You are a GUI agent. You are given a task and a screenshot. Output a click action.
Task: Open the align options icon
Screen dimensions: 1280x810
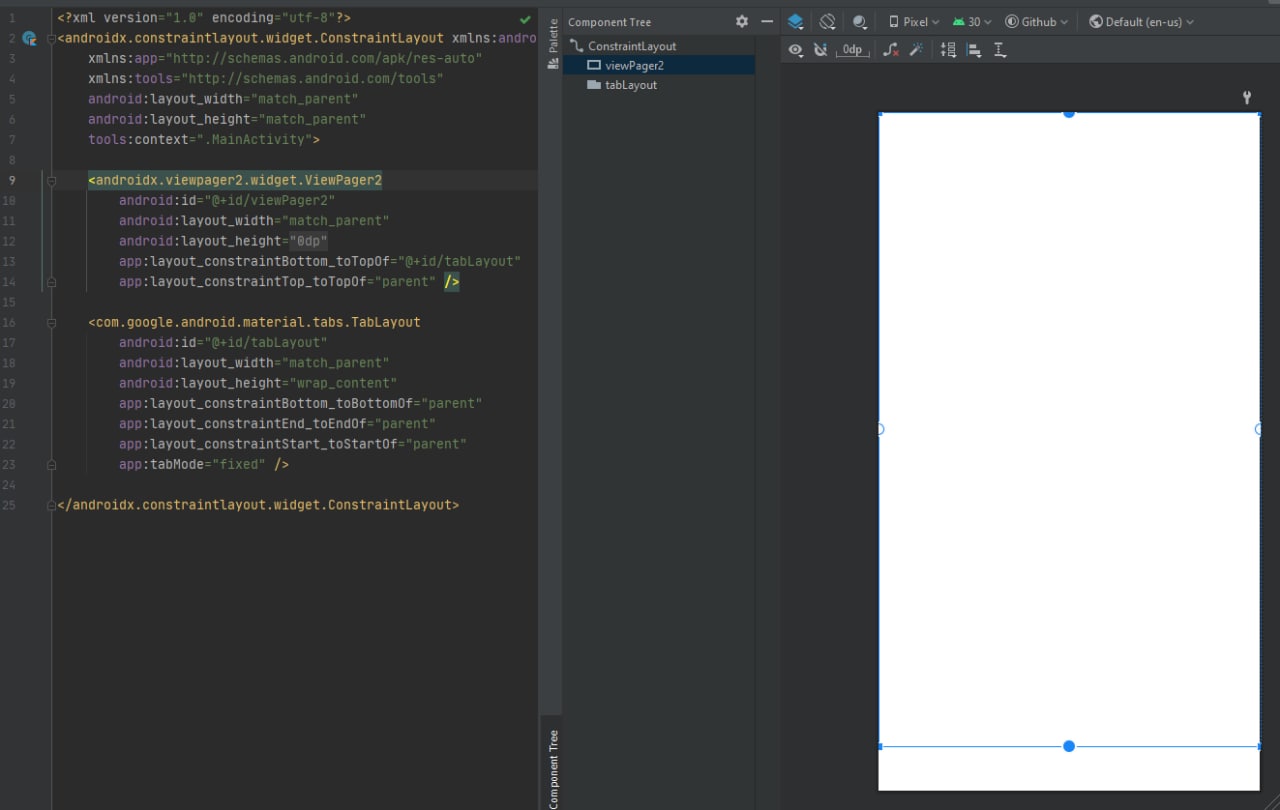pyautogui.click(x=974, y=50)
